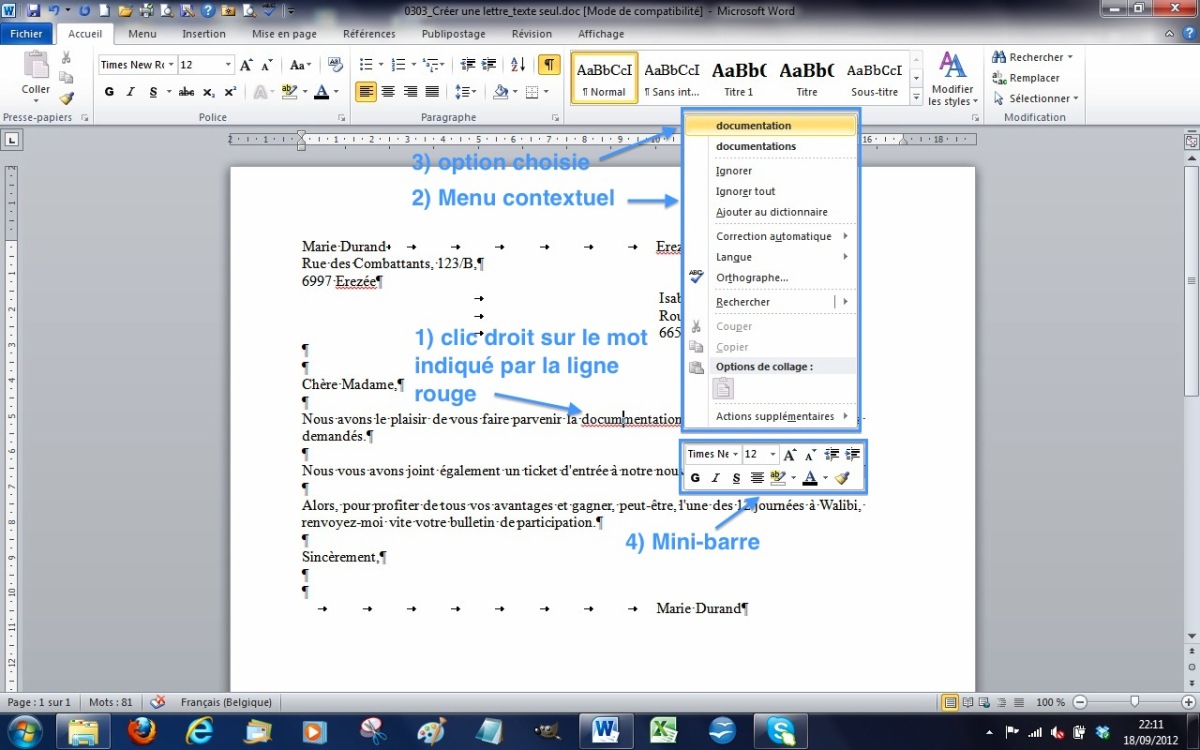
Task: Open 'Orthographe...' from context menu
Action: (x=752, y=277)
